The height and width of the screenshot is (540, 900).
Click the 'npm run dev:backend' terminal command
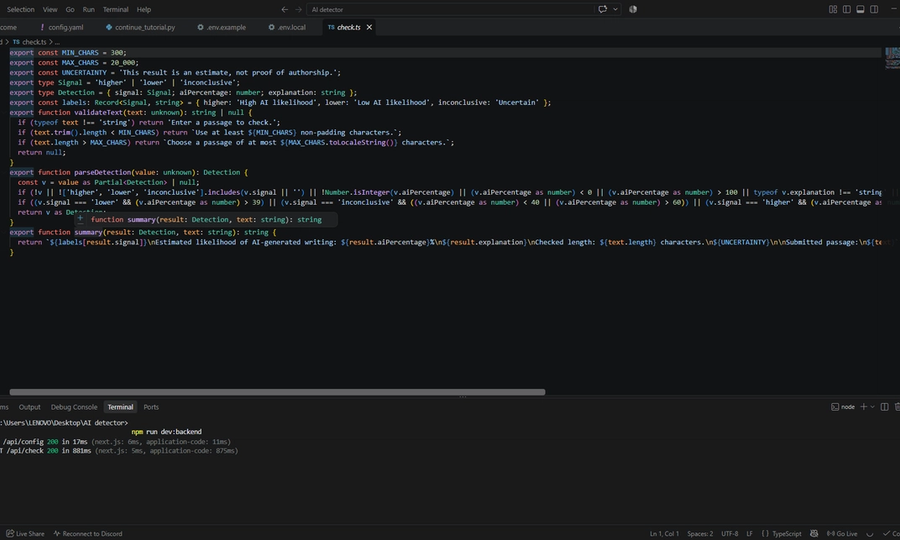pyautogui.click(x=166, y=432)
